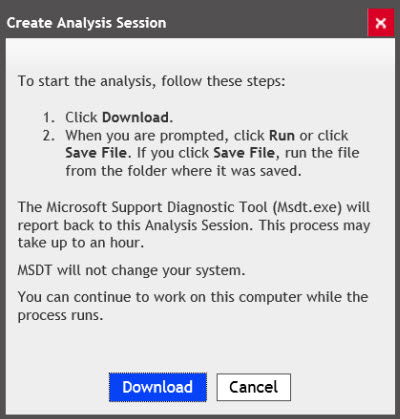Click the bold Save File before 'run the file'

(x=244, y=153)
